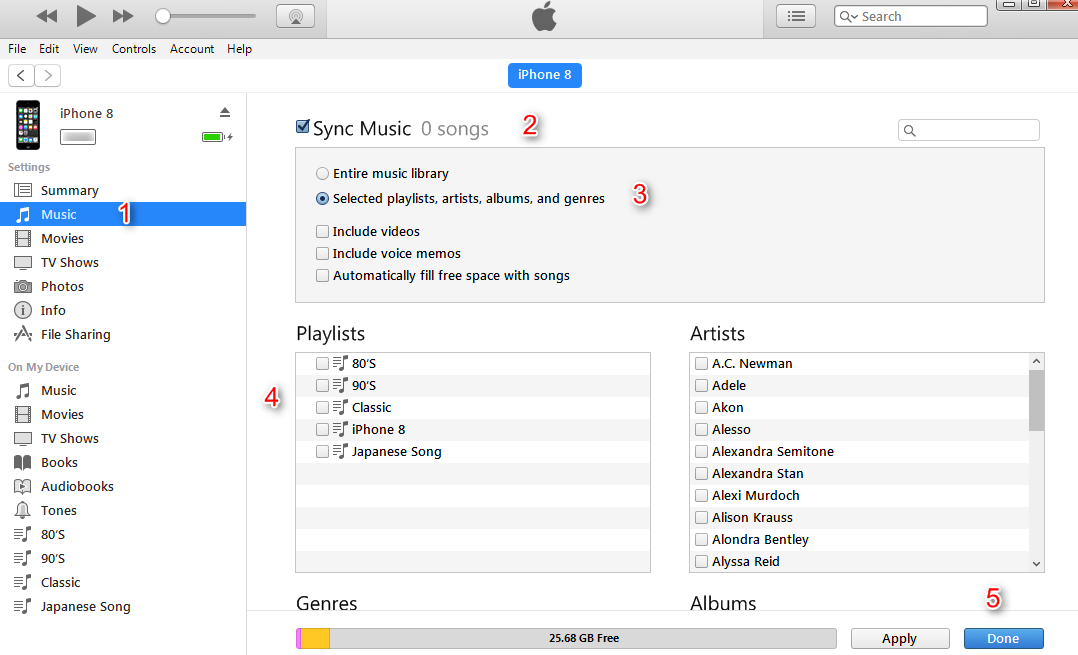This screenshot has width=1078, height=655.
Task: Open the Controls menu
Action: [x=134, y=49]
